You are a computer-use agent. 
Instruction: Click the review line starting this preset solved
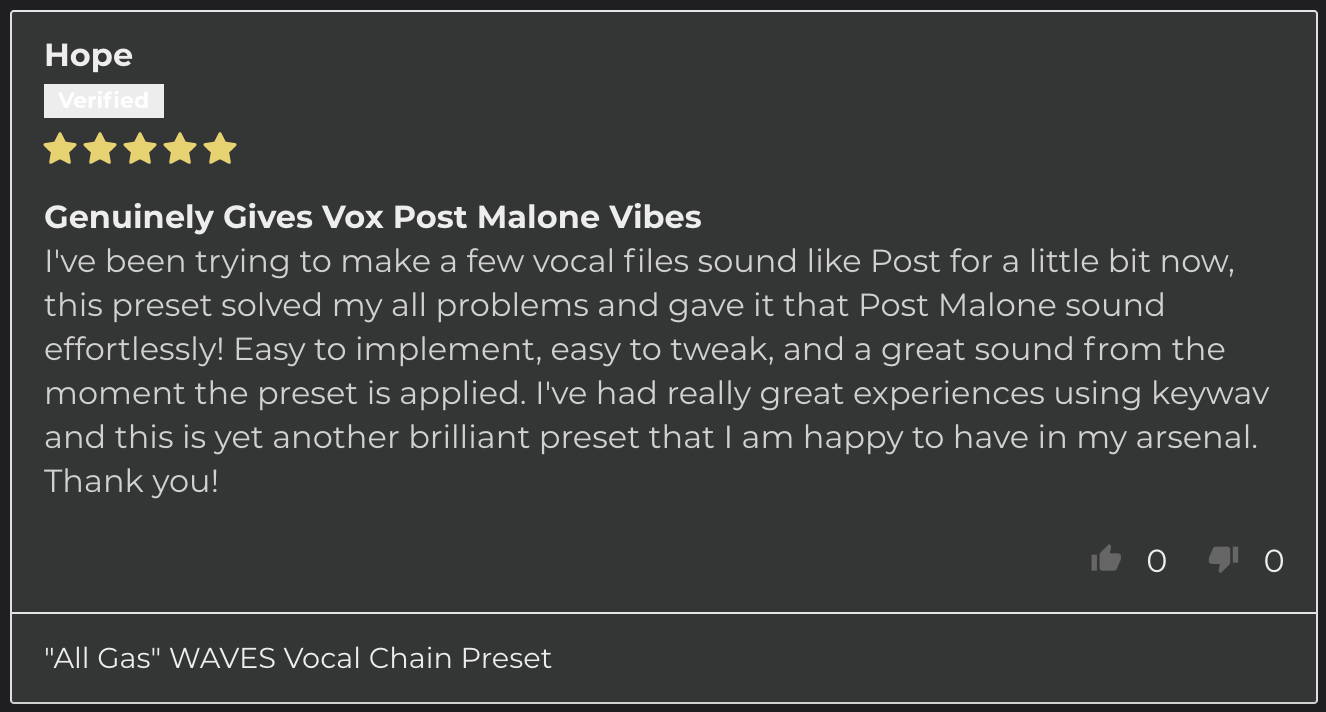(x=604, y=306)
